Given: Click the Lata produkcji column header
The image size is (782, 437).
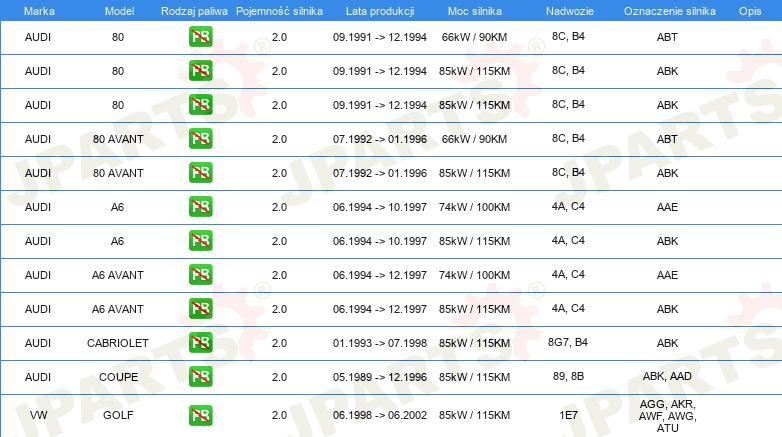Looking at the screenshot, I should [380, 11].
